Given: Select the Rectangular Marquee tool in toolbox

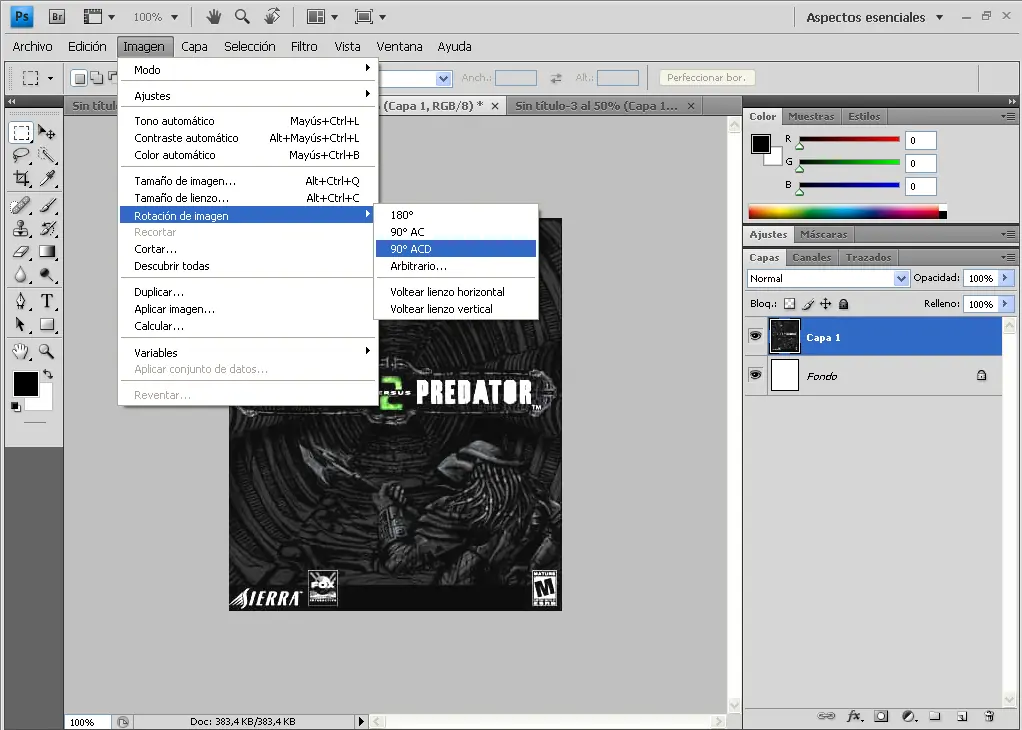Looking at the screenshot, I should point(21,133).
